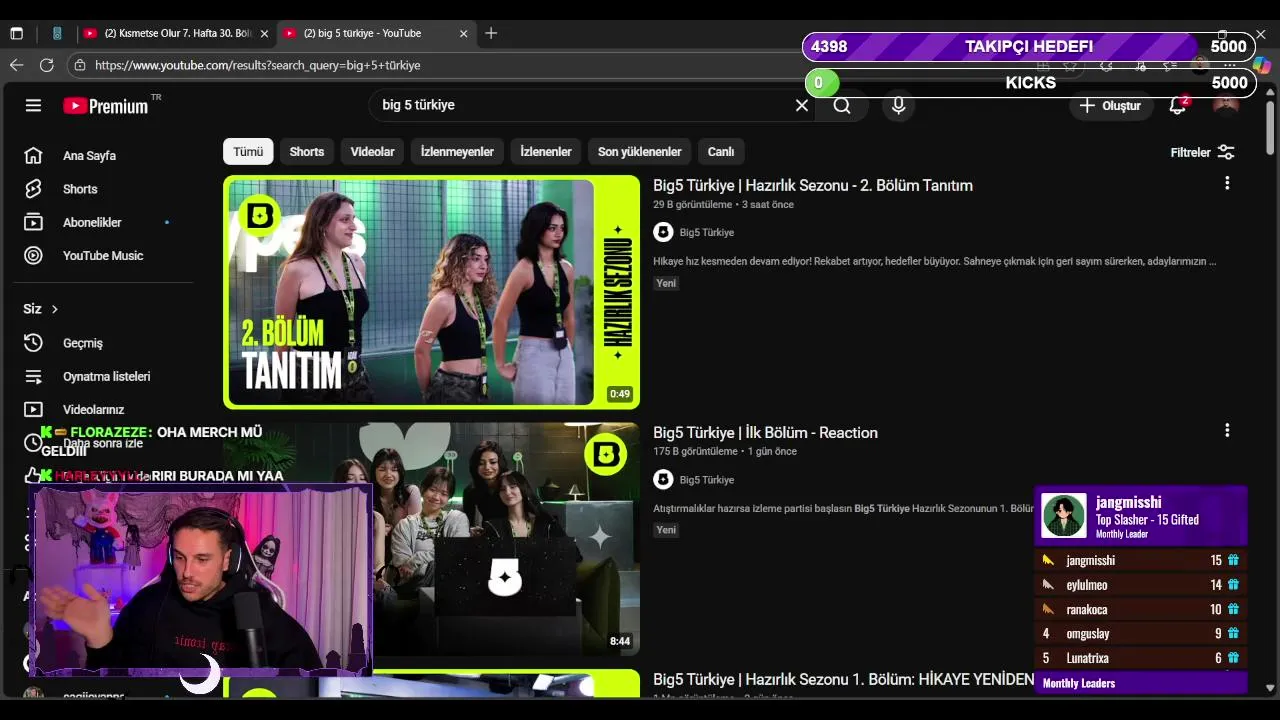Screen dimensions: 1280x720
Task: Click Lunatrixa row in gift leaderboard
Action: pyautogui.click(x=1140, y=658)
